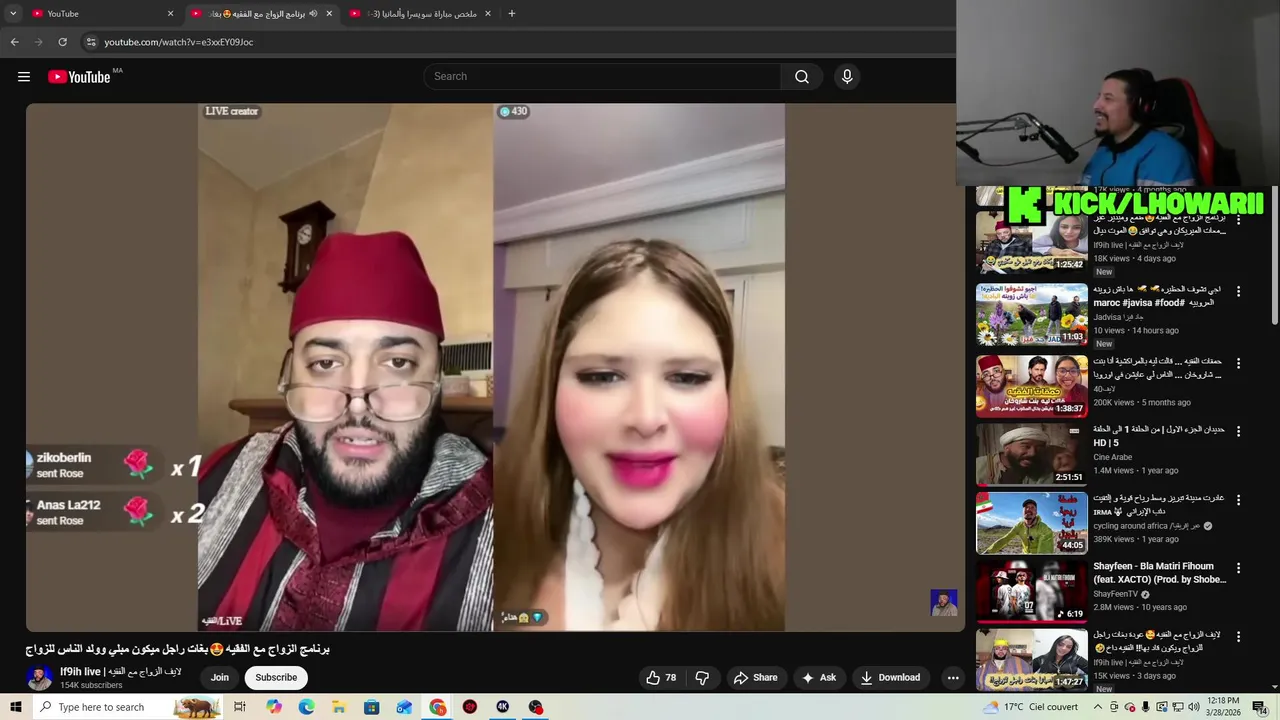Screen dimensions: 1280x720
Task: Open the weather widget 17°C Ciel couvert
Action: click(x=1030, y=707)
